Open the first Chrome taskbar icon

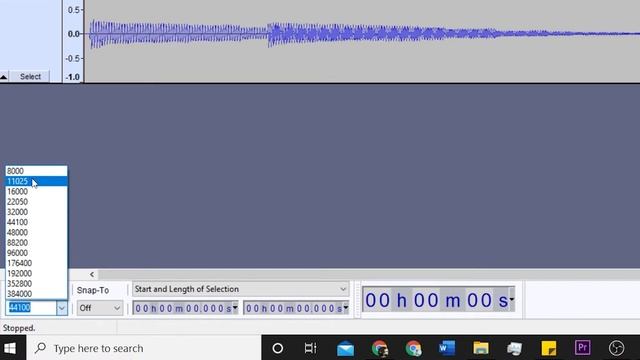(x=380, y=348)
